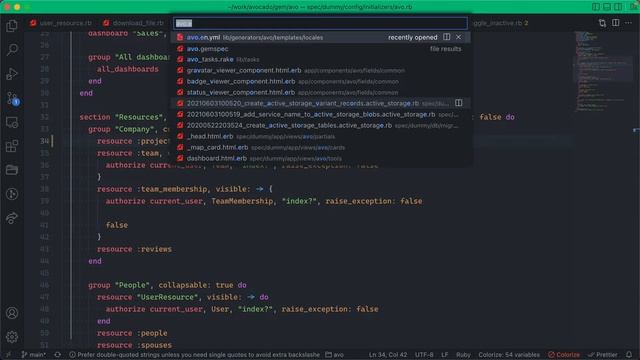
Task: Open status_viewer_component.html.erb result
Action: 320,92
